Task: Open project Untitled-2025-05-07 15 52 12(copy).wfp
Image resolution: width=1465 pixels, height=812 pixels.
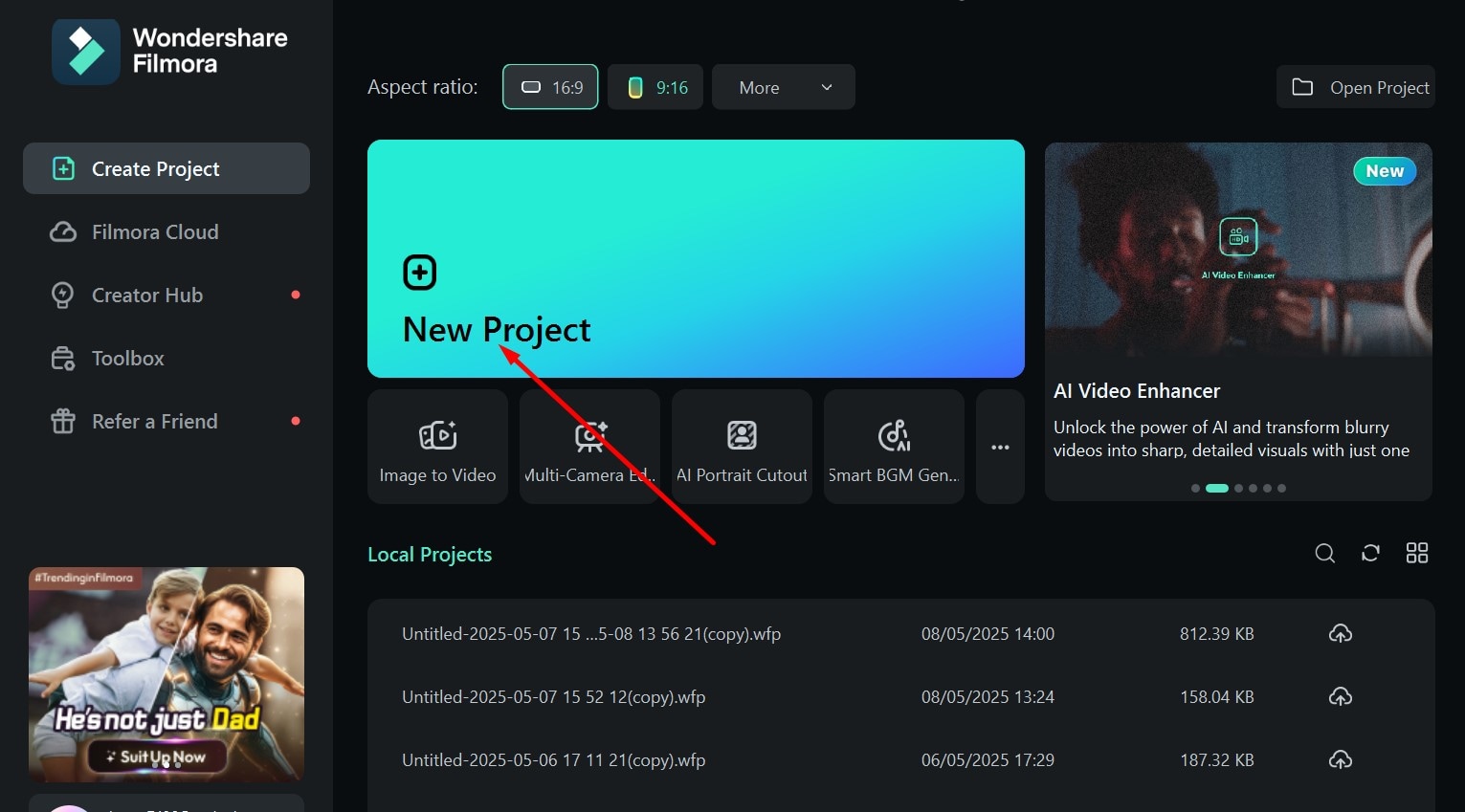Action: [x=553, y=696]
